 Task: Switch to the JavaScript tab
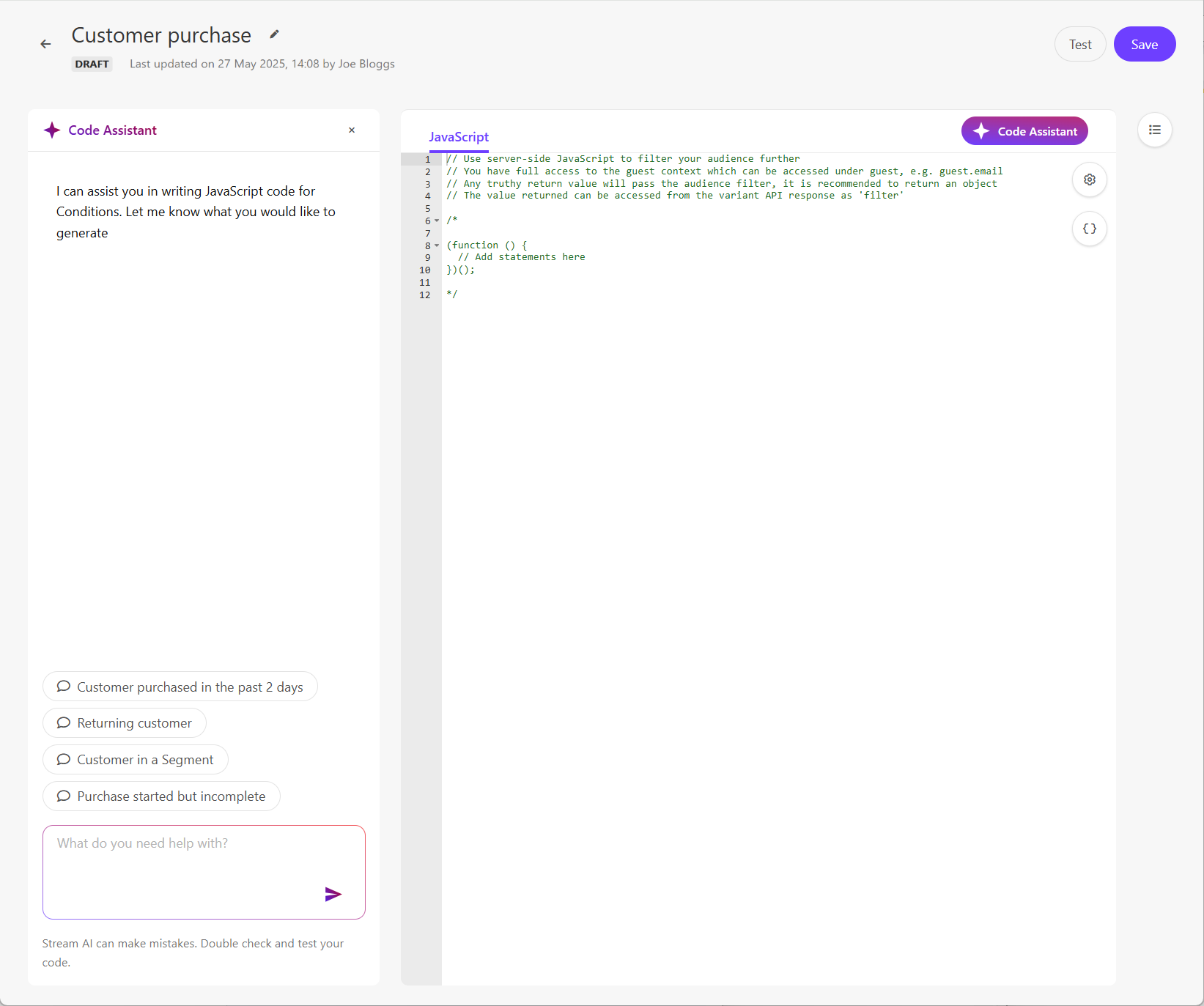pos(459,137)
